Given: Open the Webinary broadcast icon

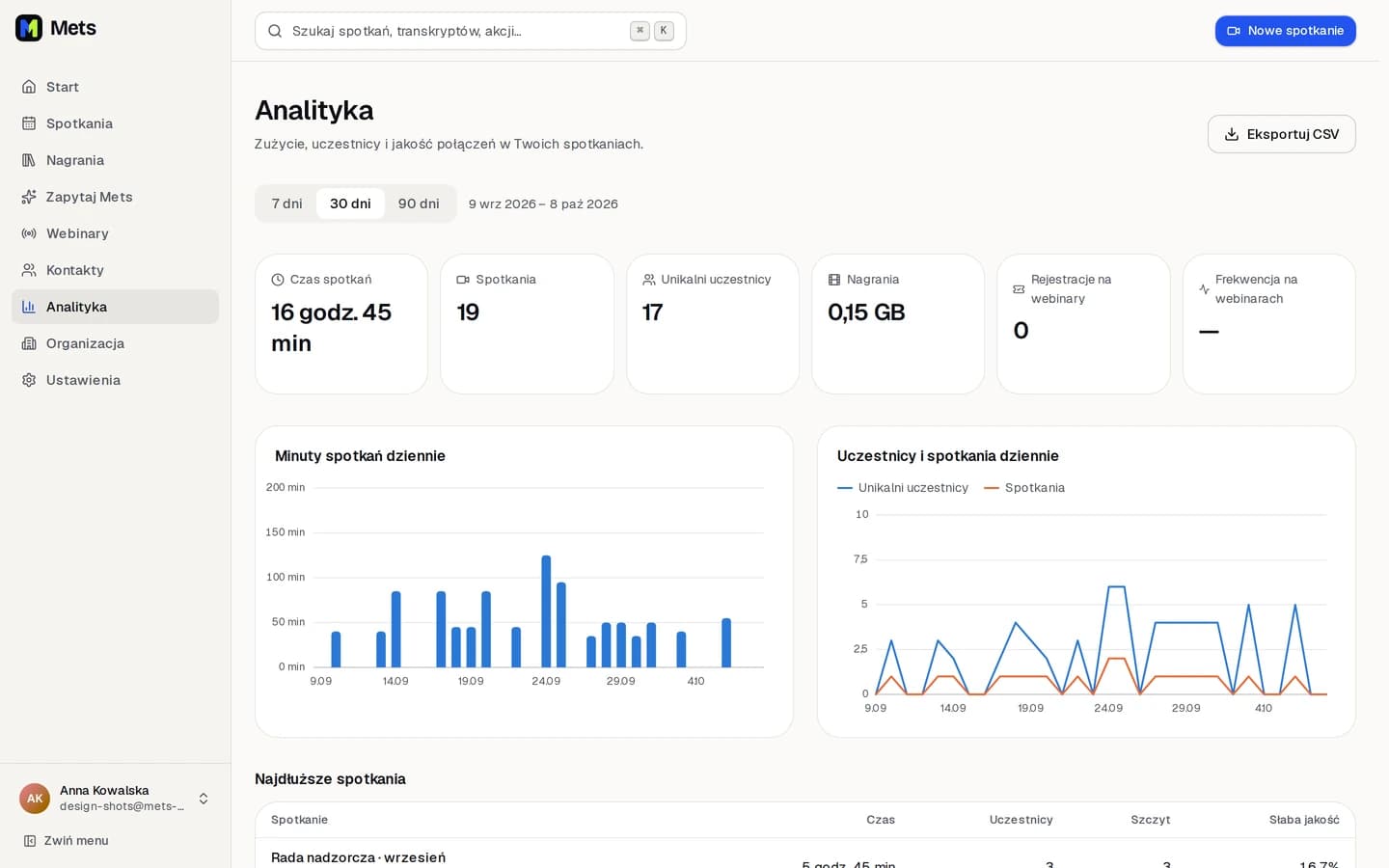Looking at the screenshot, I should tap(29, 233).
